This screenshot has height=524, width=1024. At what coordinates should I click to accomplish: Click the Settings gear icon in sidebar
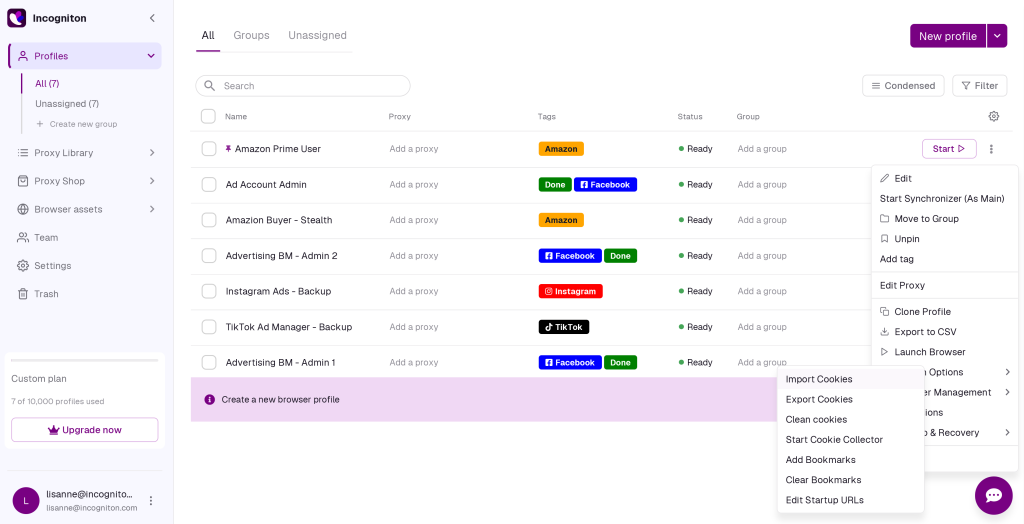point(23,266)
